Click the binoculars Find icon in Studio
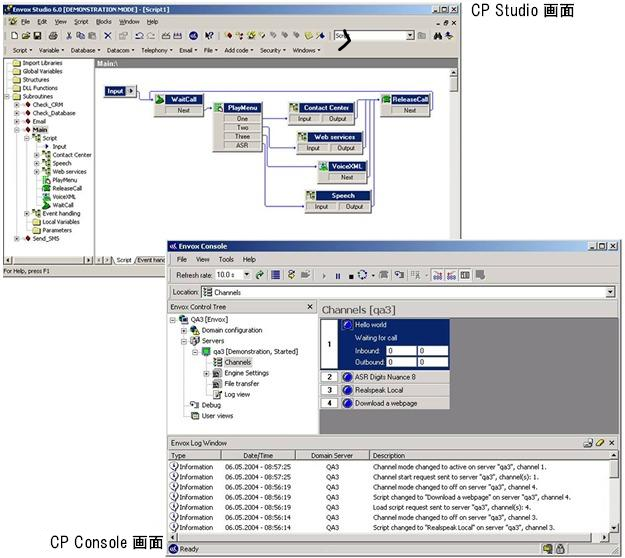Image resolution: width=625 pixels, height=558 pixels. coord(438,35)
